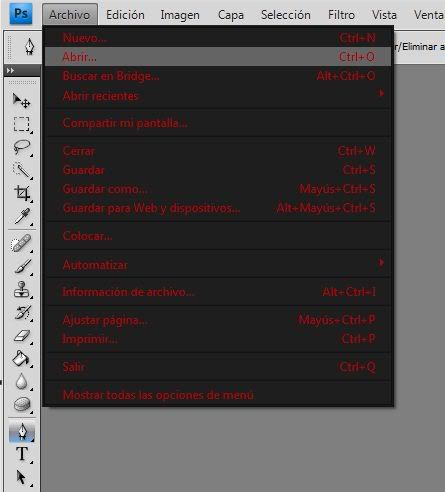Select the Blur tool
This screenshot has height=492, width=445.
22,382
